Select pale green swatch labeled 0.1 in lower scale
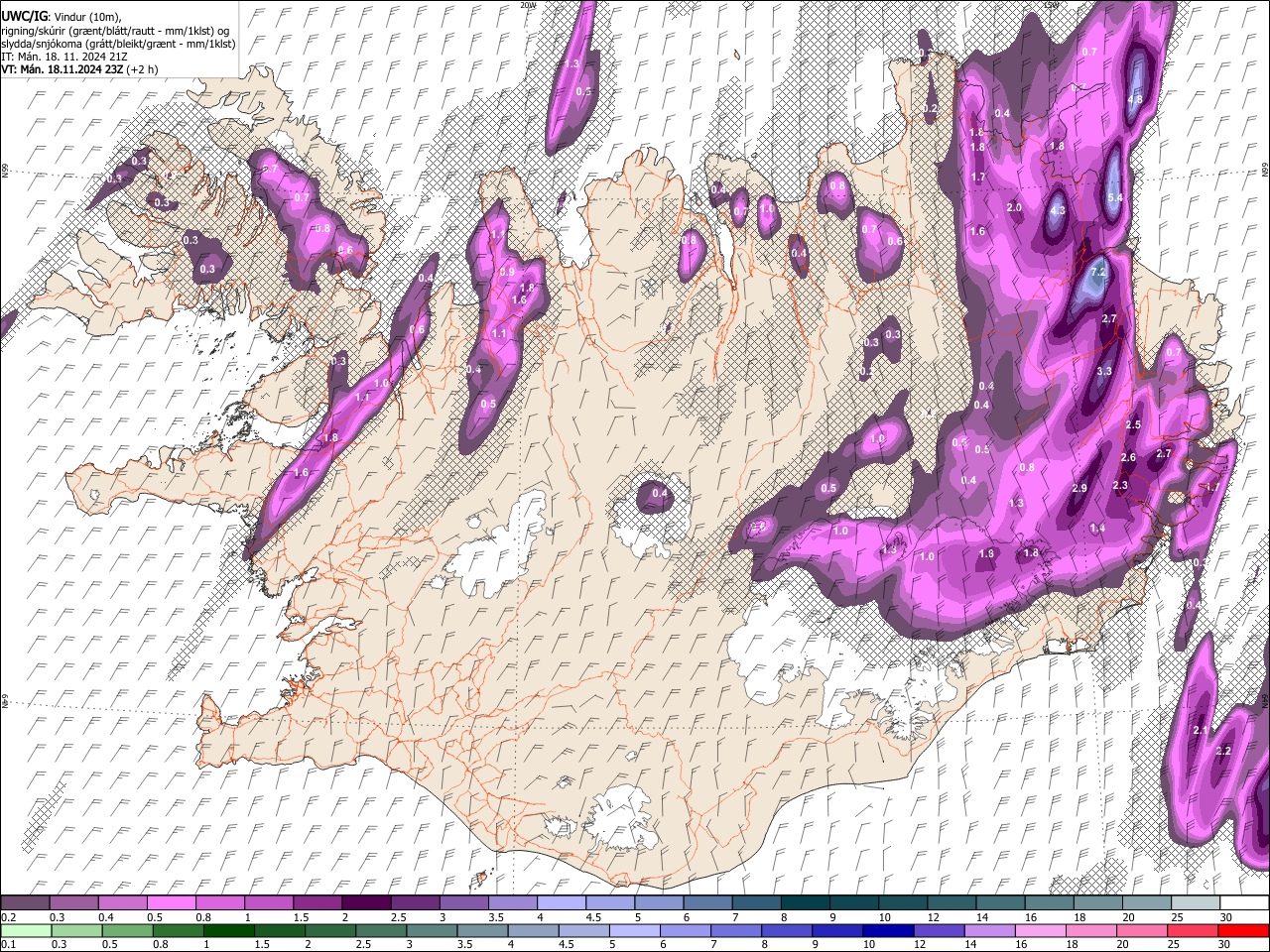 coord(25,930)
